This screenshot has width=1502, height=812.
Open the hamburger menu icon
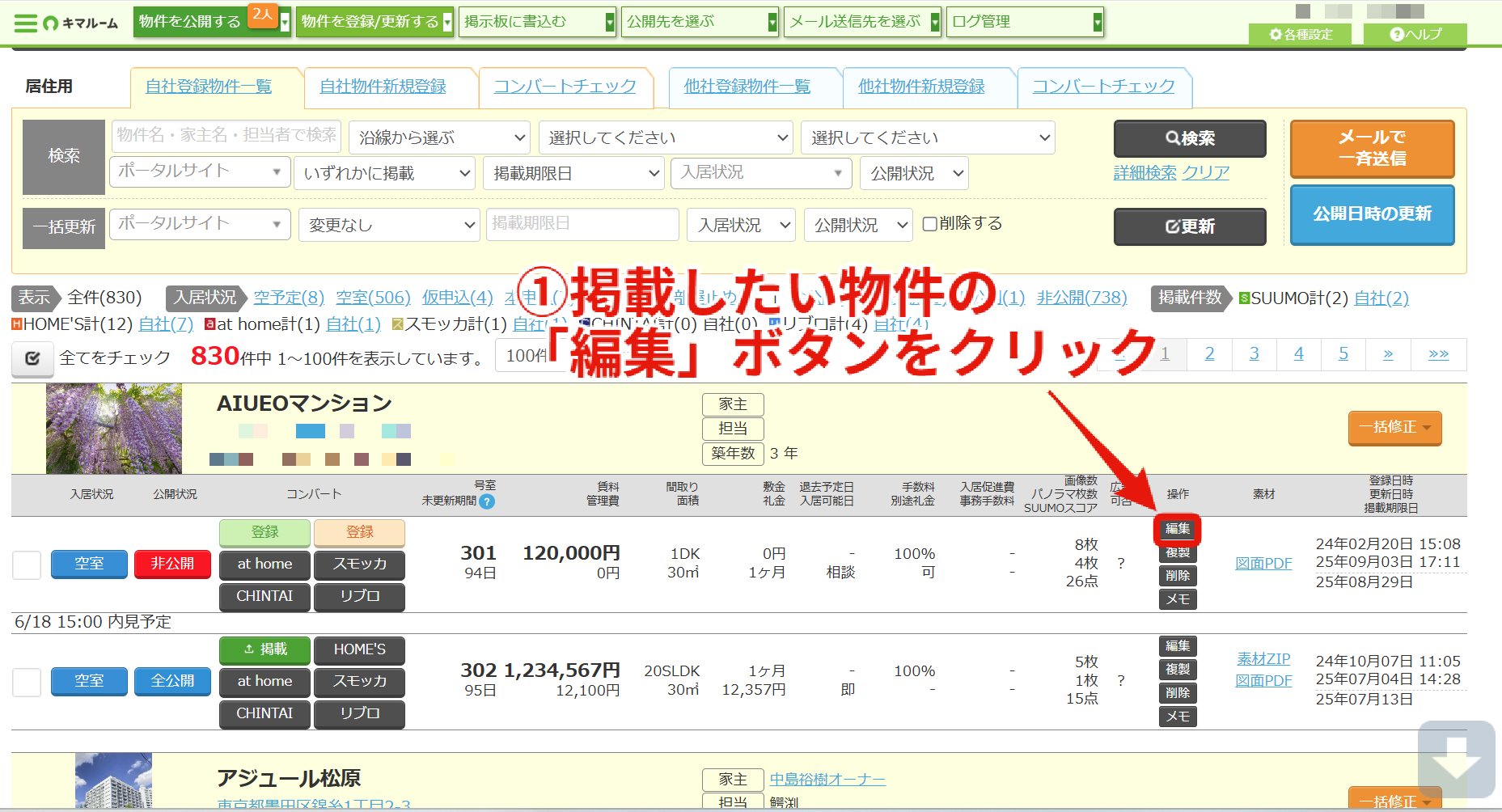[26, 23]
